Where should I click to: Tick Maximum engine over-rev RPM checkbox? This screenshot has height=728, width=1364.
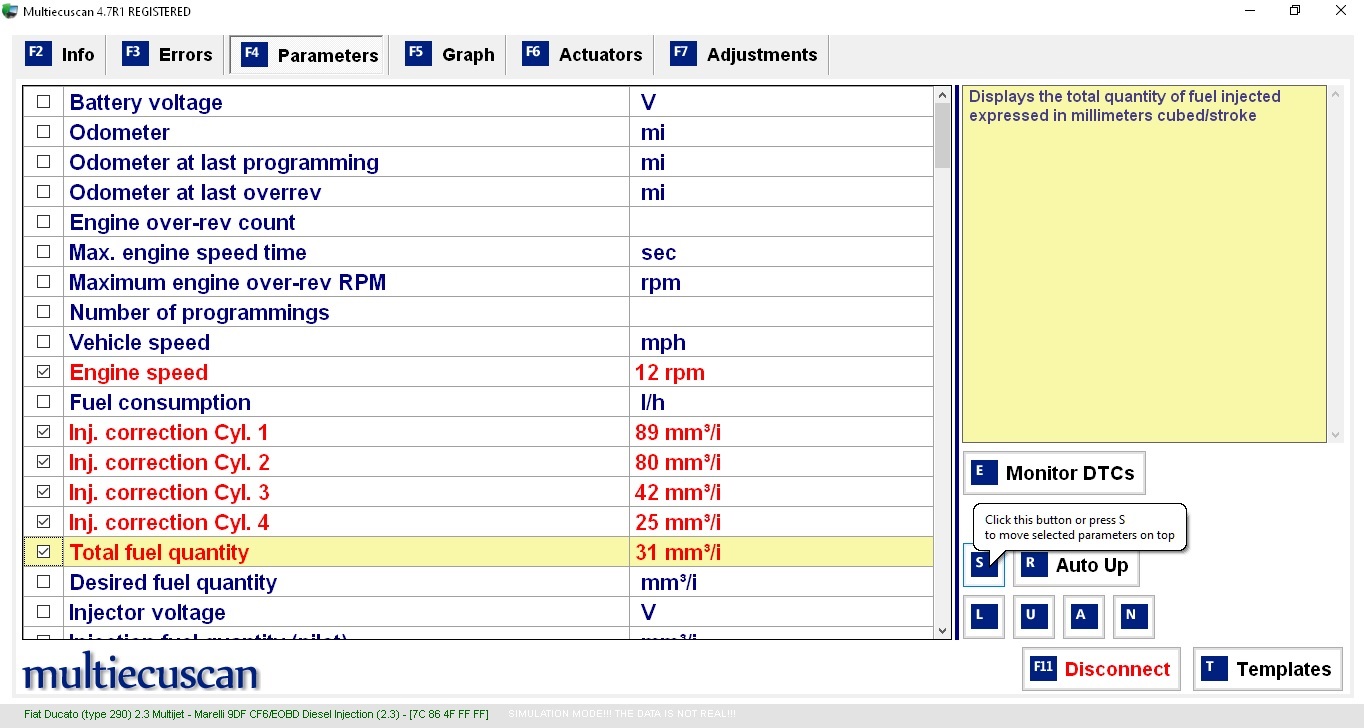(43, 282)
